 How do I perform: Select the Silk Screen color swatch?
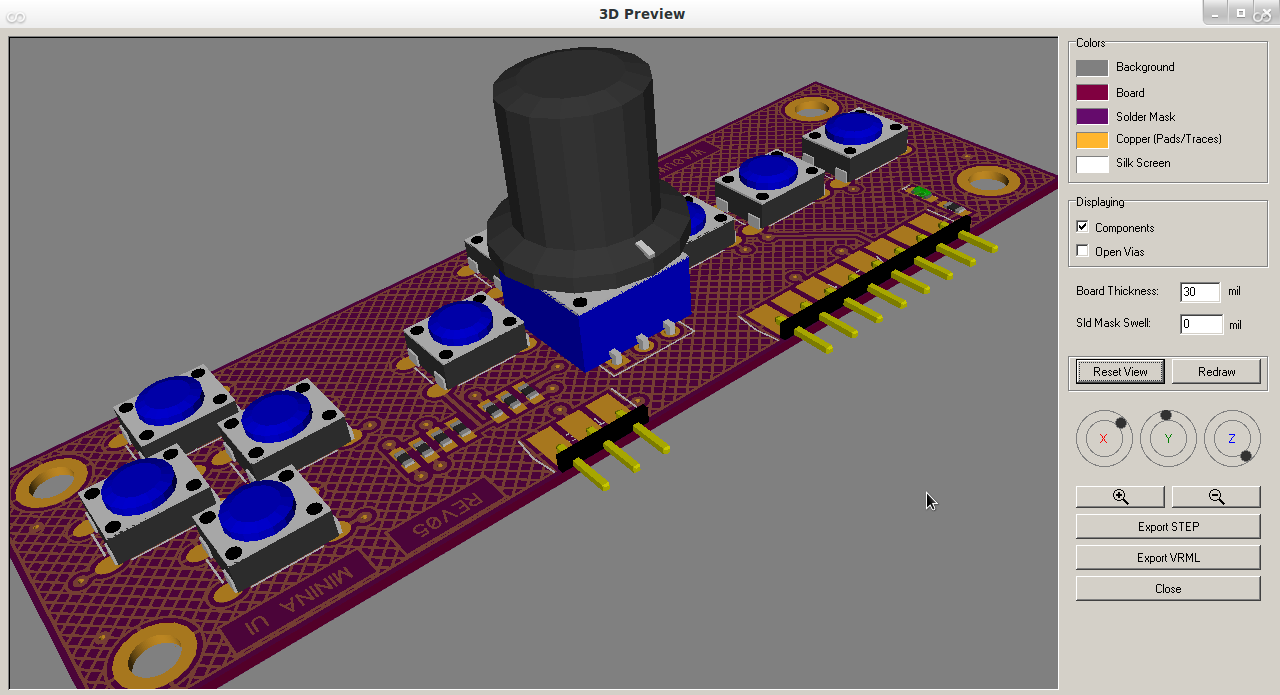coord(1092,163)
